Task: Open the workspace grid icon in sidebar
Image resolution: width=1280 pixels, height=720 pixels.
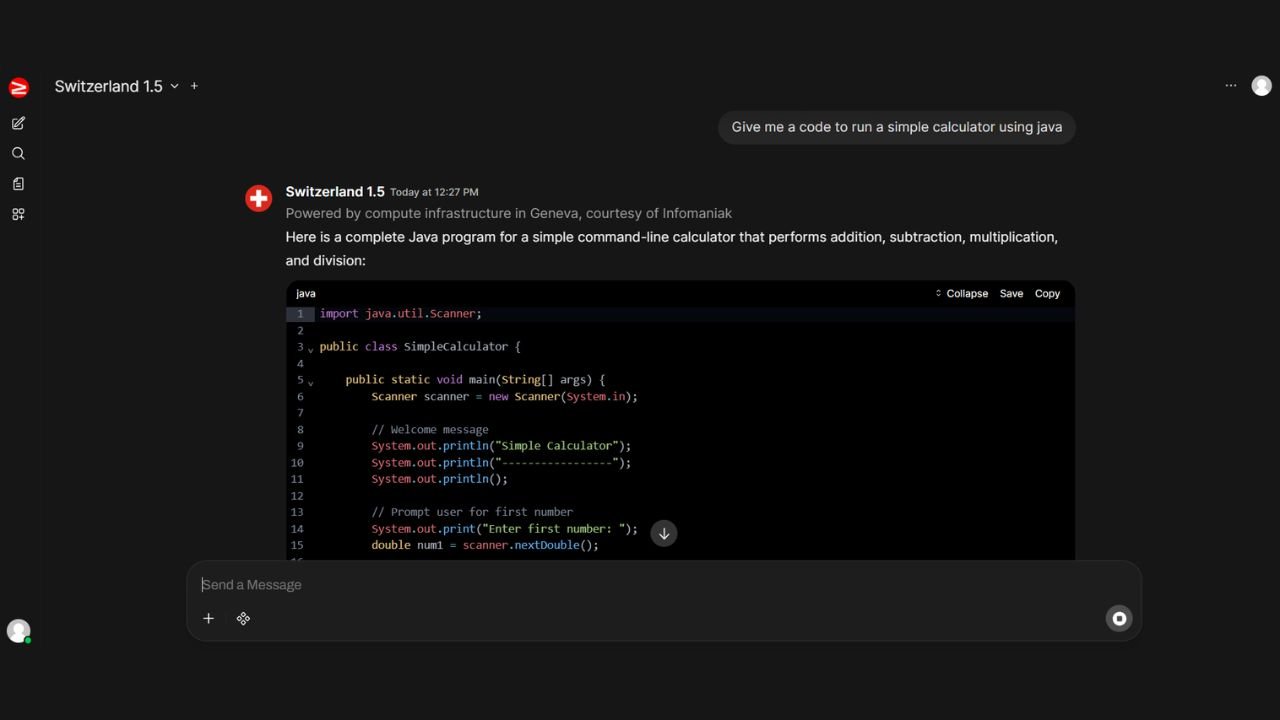Action: tap(18, 214)
